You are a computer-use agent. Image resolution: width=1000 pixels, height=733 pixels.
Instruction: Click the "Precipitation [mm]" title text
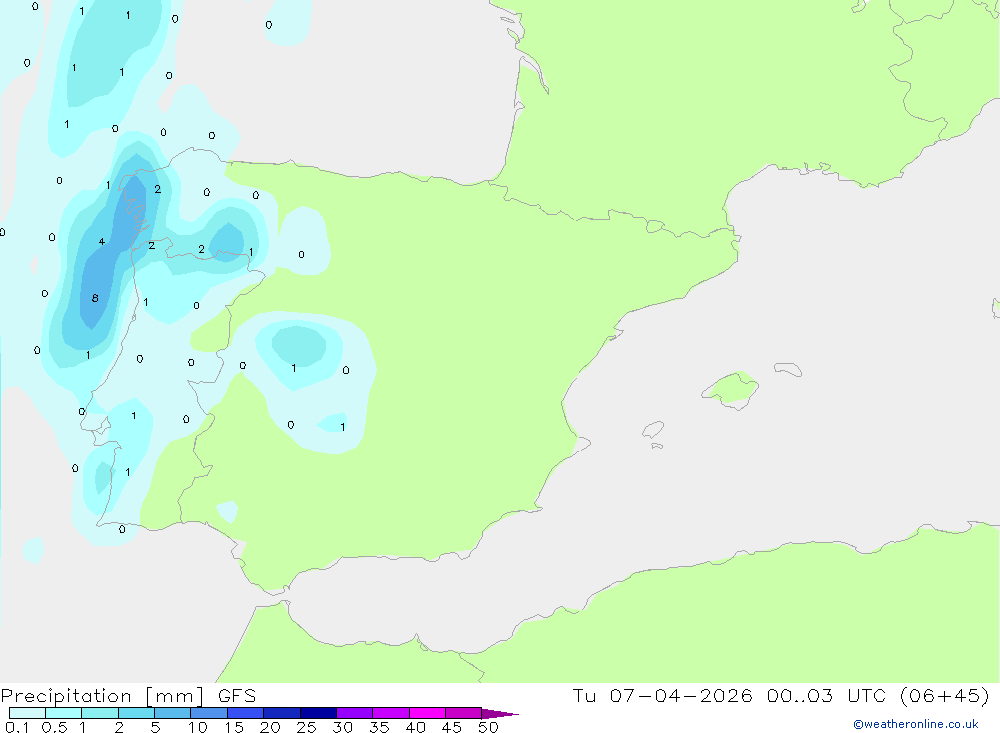102,696
